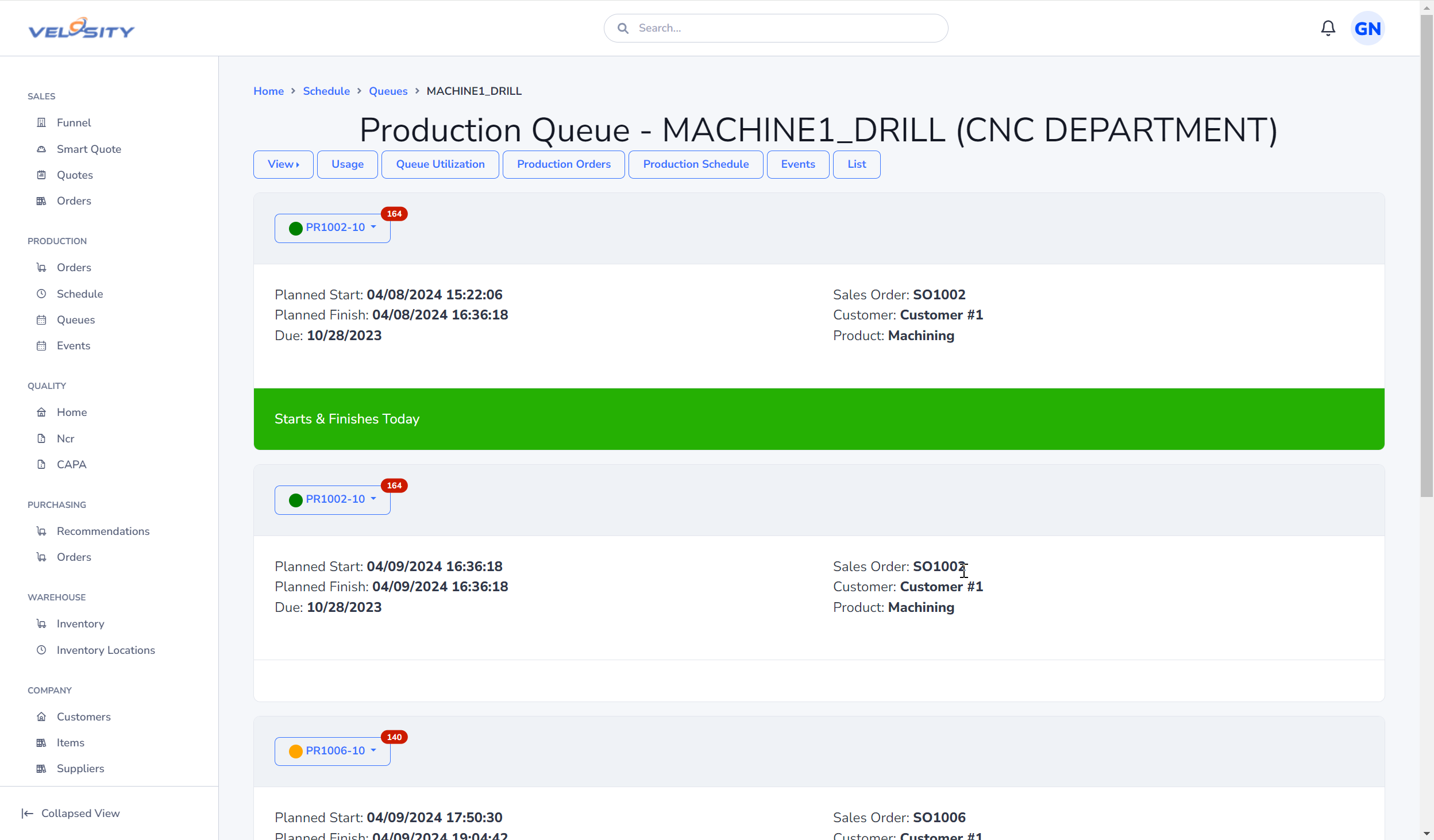This screenshot has height=840, width=1434.
Task: Click sales order "SO1006"
Action: (939, 818)
